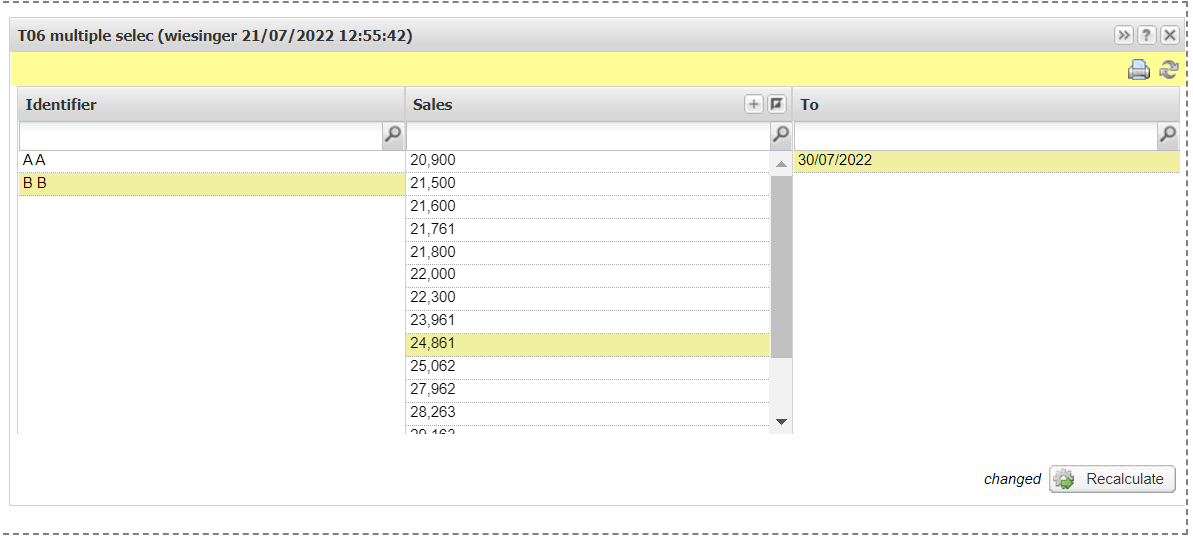Focus the Sales filter input field

click(x=588, y=136)
